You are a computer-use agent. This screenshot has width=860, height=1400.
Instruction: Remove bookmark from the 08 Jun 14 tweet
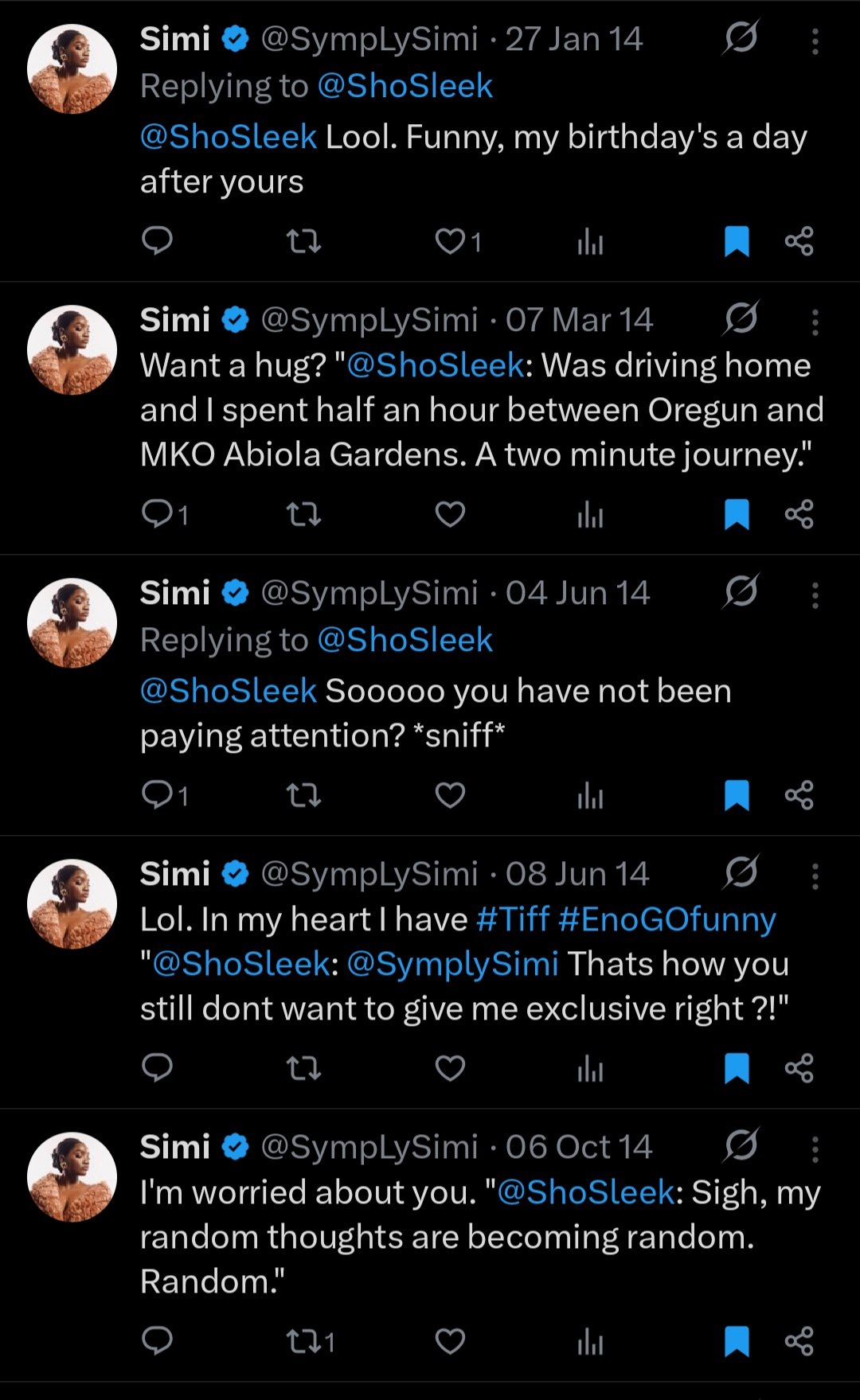(x=737, y=1068)
